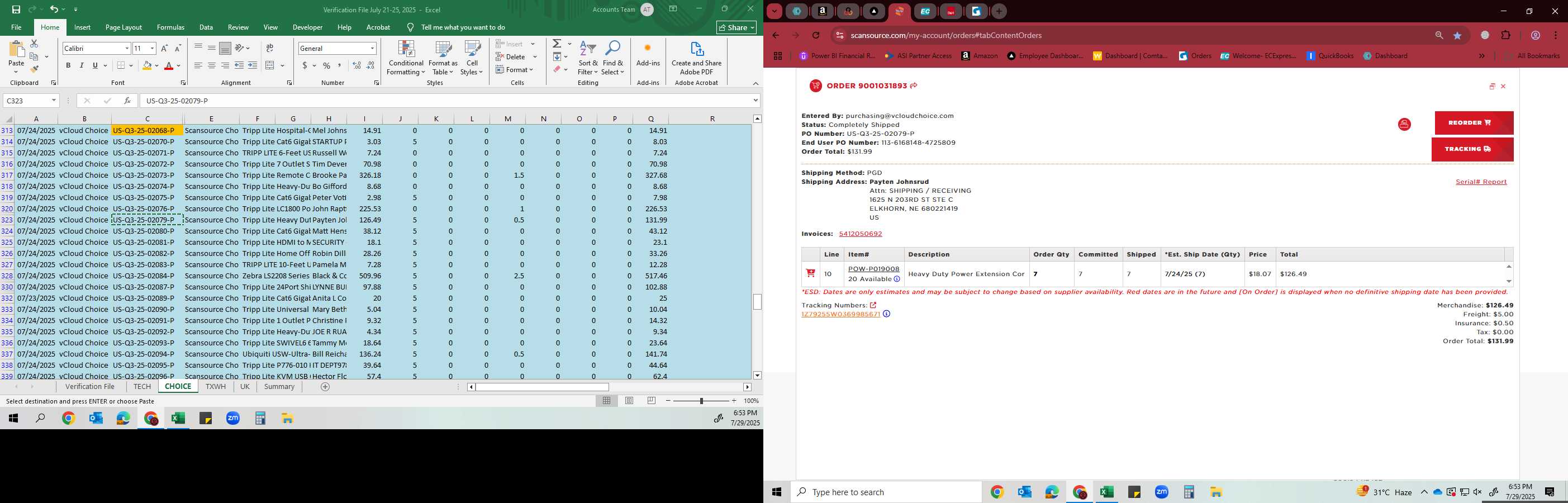This screenshot has height=503, width=1568.
Task: Click the Format cells button
Action: click(x=514, y=69)
